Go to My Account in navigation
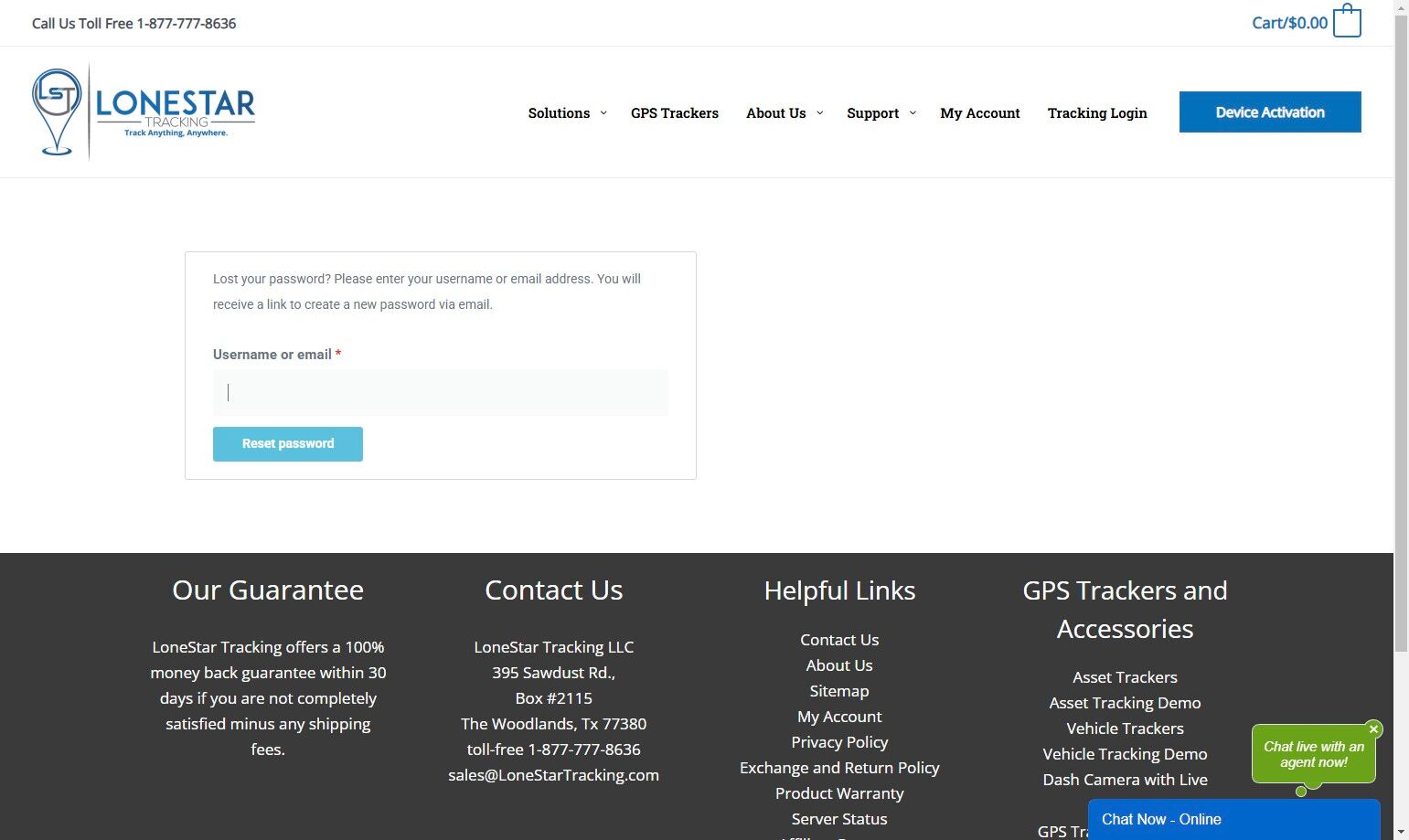Screen dimensions: 1409x840 point(980,113)
